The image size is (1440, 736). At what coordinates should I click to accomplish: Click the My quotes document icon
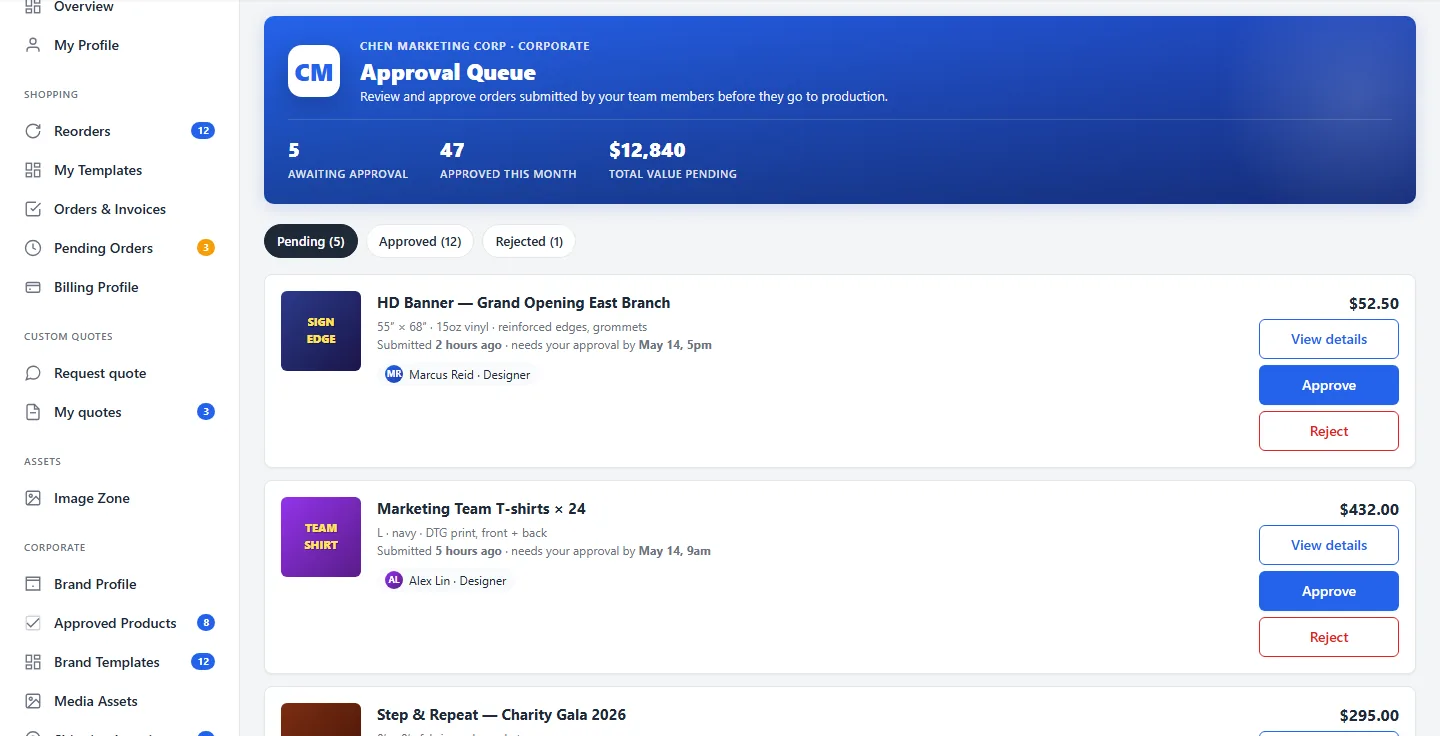[x=33, y=412]
